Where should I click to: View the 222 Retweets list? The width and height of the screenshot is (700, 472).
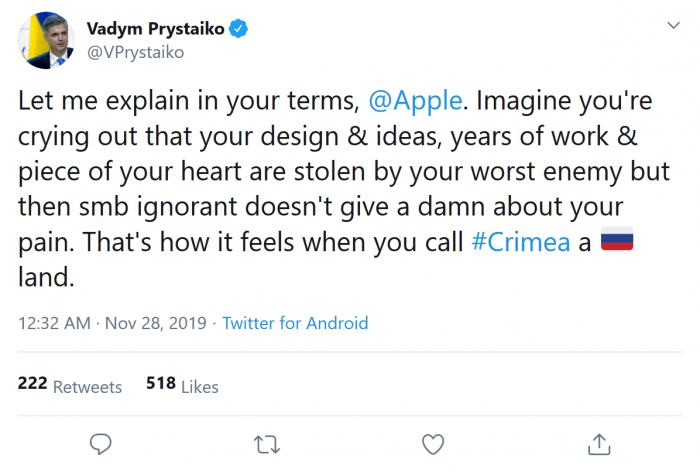pos(69,385)
